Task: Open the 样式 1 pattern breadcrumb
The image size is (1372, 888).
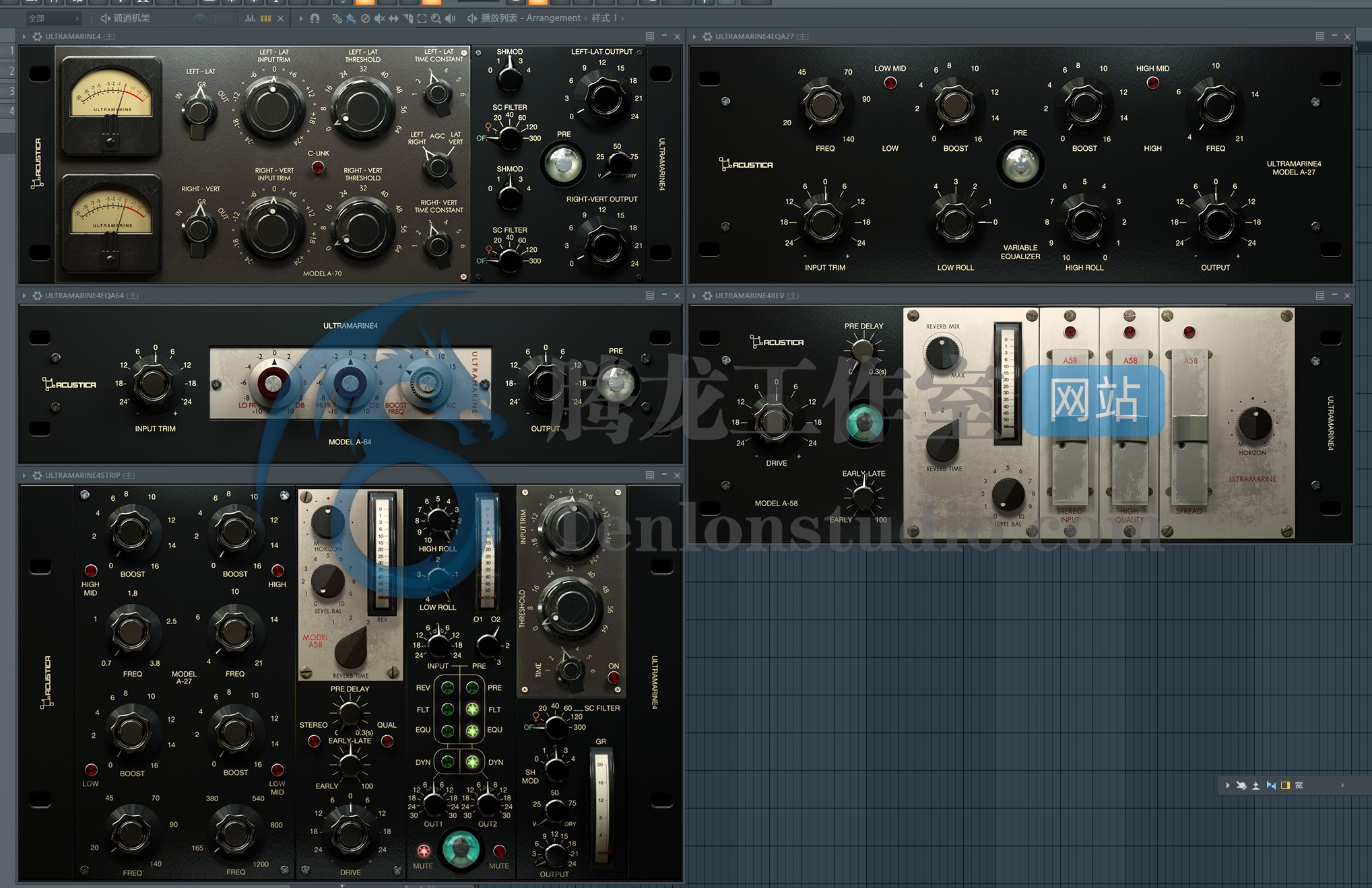Action: 604,18
